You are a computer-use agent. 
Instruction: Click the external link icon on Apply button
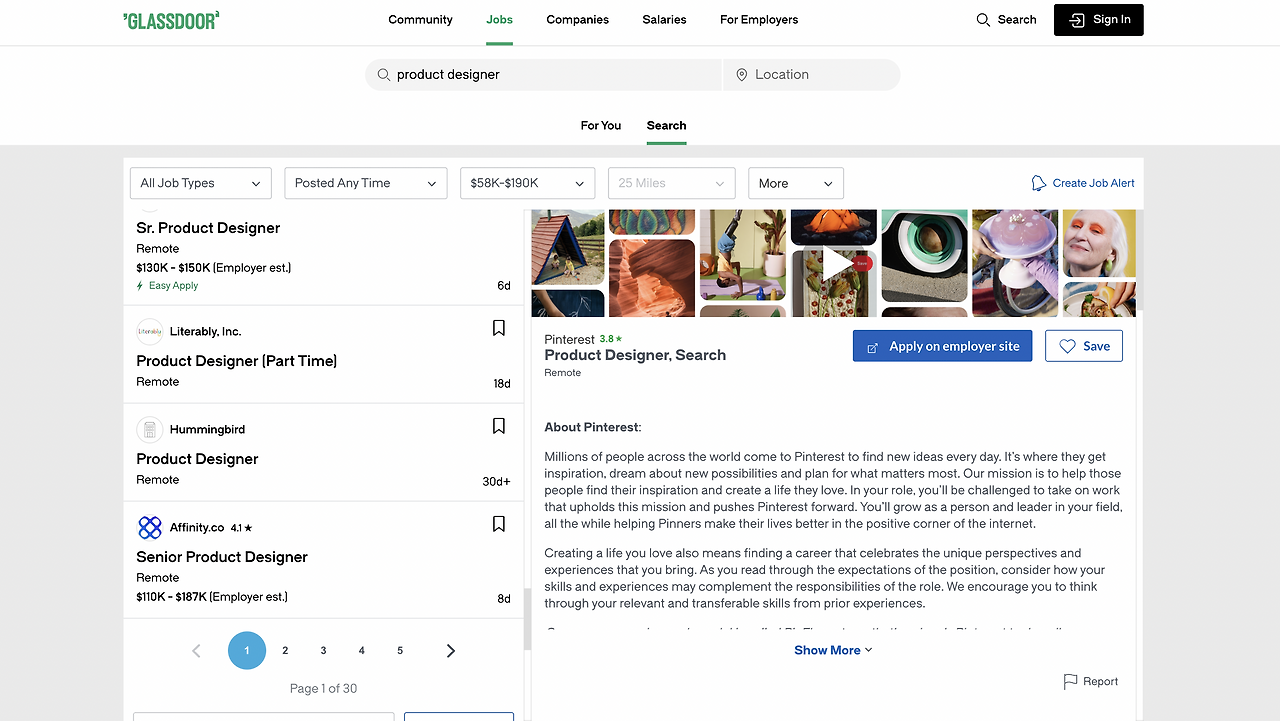(x=872, y=347)
